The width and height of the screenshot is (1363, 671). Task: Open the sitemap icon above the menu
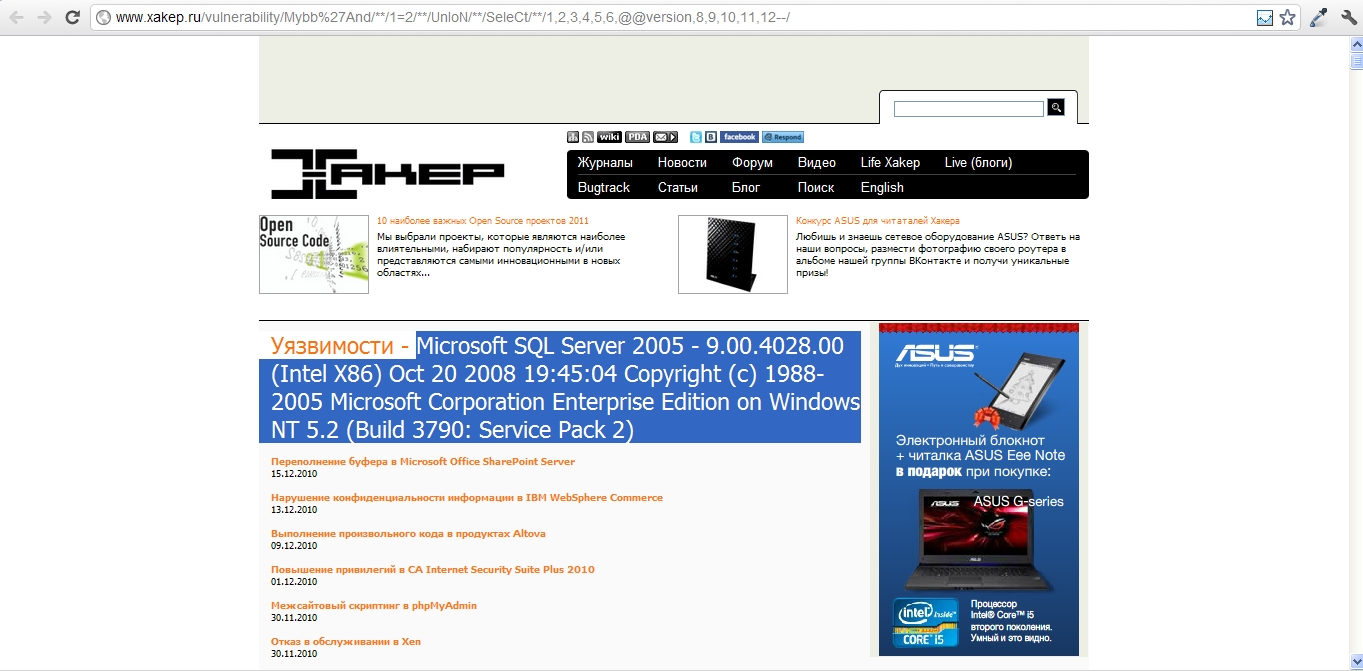(x=573, y=137)
